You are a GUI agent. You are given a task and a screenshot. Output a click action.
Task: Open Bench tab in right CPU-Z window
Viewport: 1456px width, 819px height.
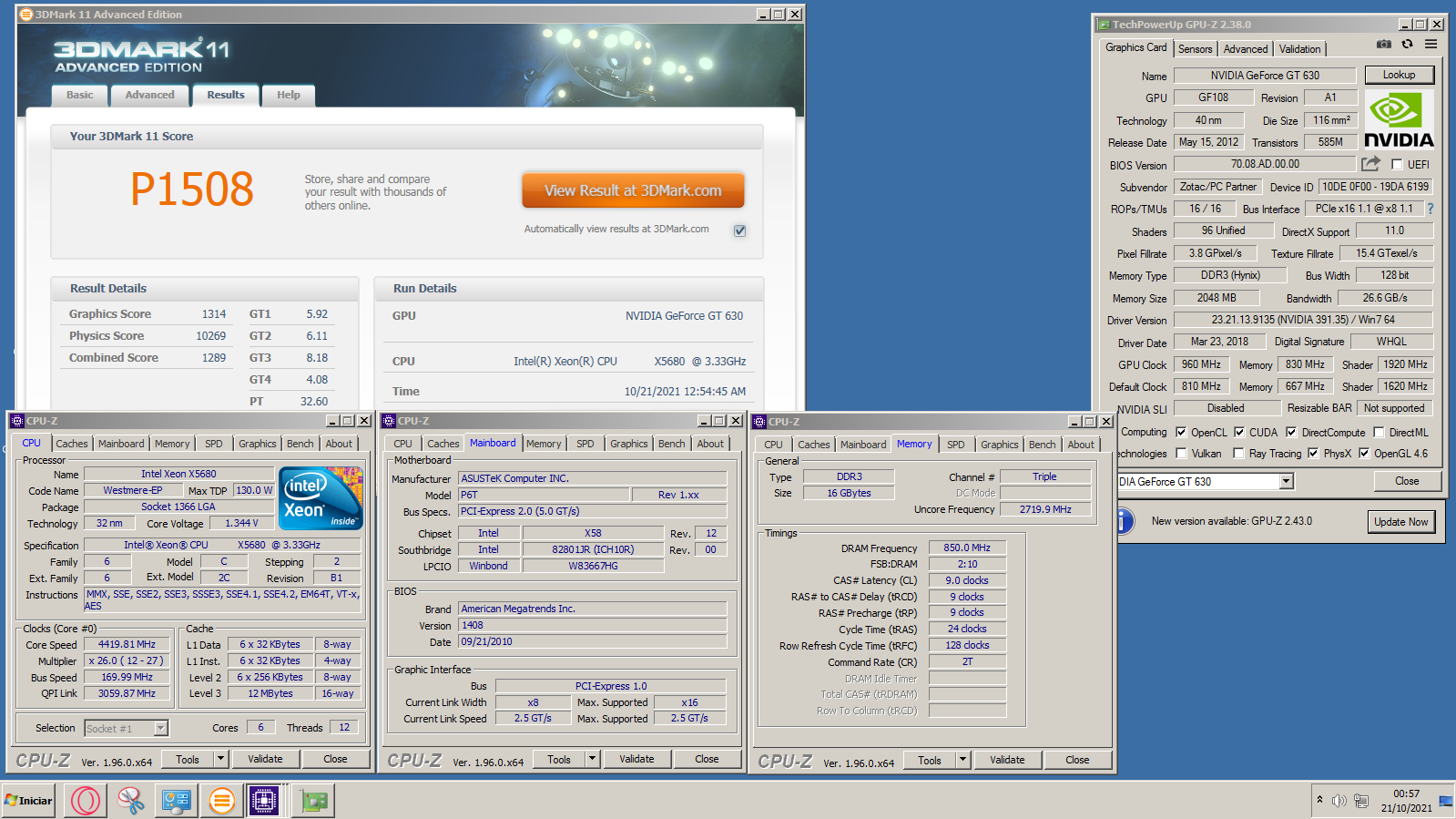(x=1042, y=445)
